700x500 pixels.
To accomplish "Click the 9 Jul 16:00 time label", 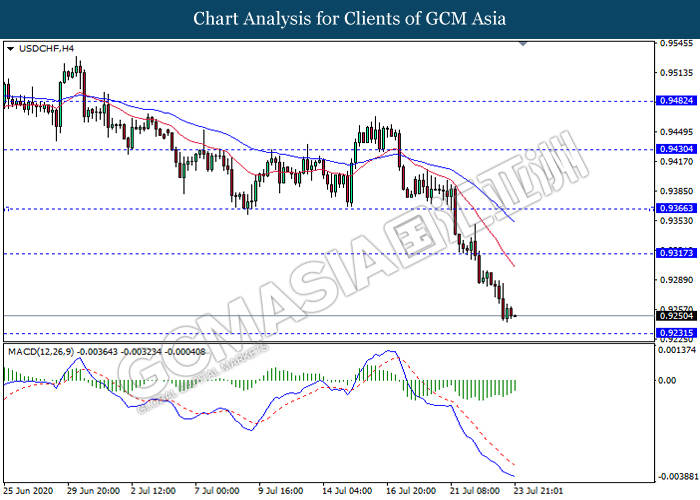I will 281,491.
